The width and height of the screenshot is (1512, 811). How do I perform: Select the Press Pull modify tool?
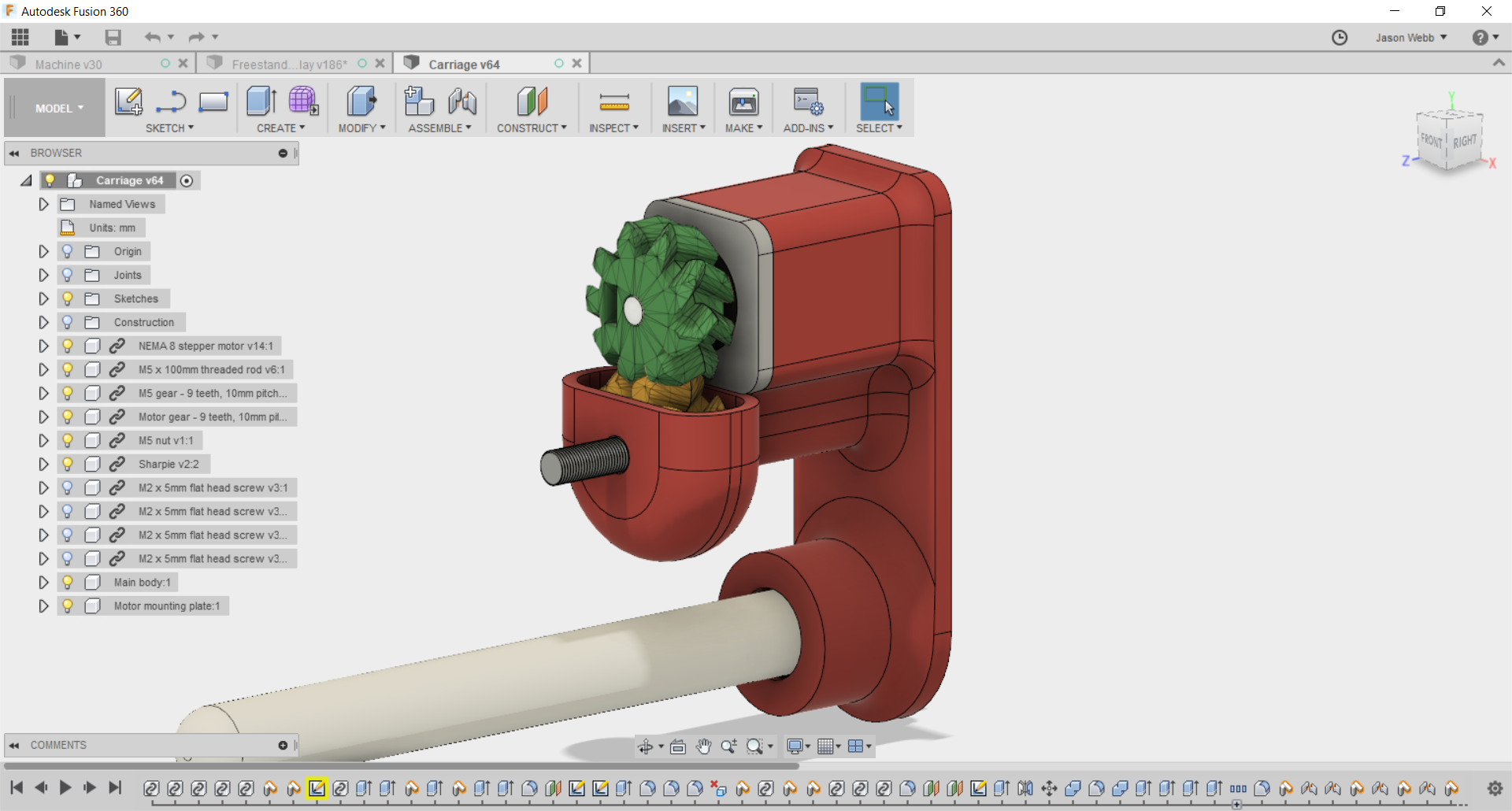coord(361,102)
